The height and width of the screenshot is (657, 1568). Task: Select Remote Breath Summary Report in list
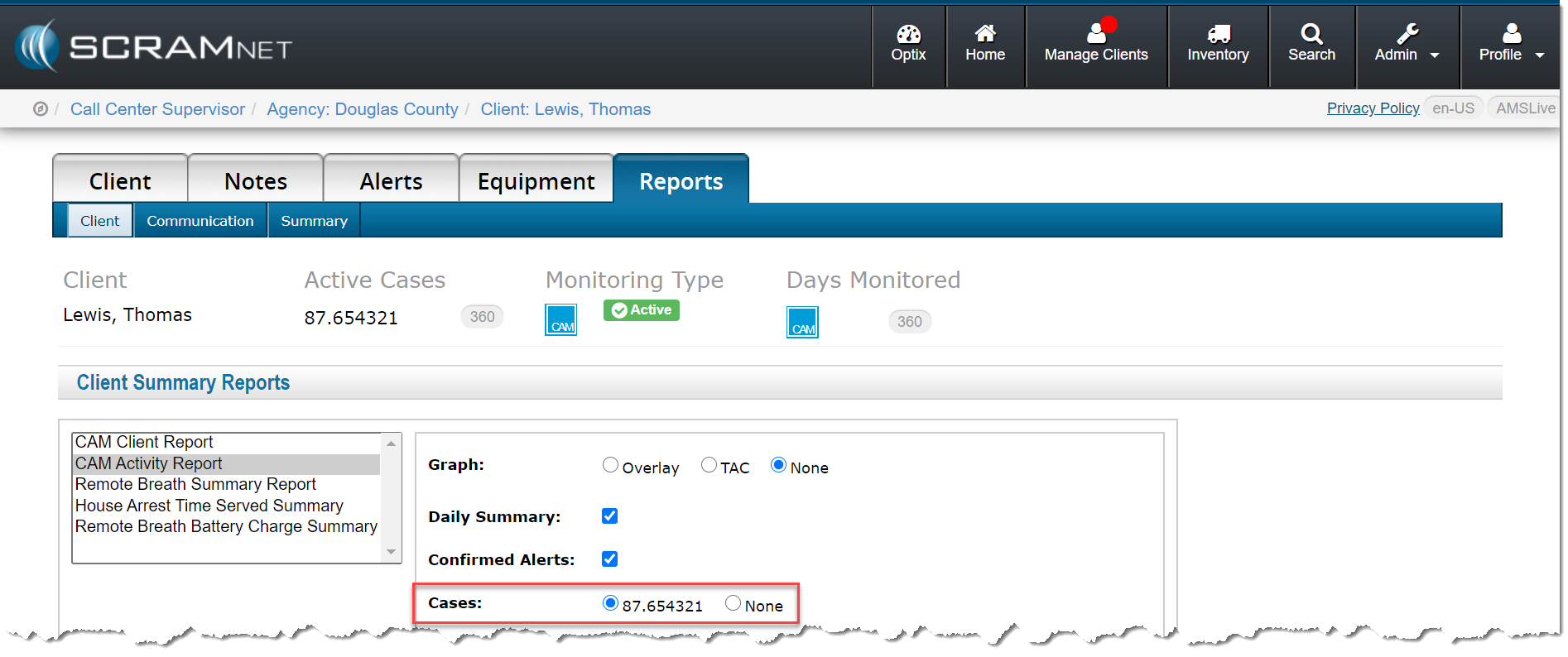[x=195, y=484]
